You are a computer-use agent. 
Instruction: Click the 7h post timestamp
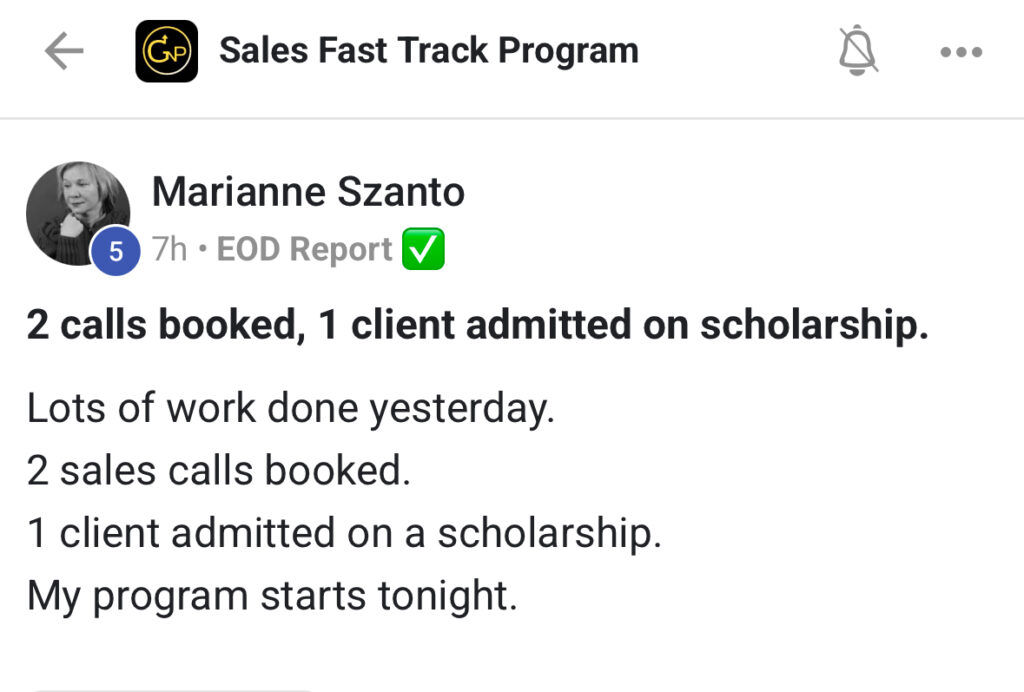pos(169,250)
